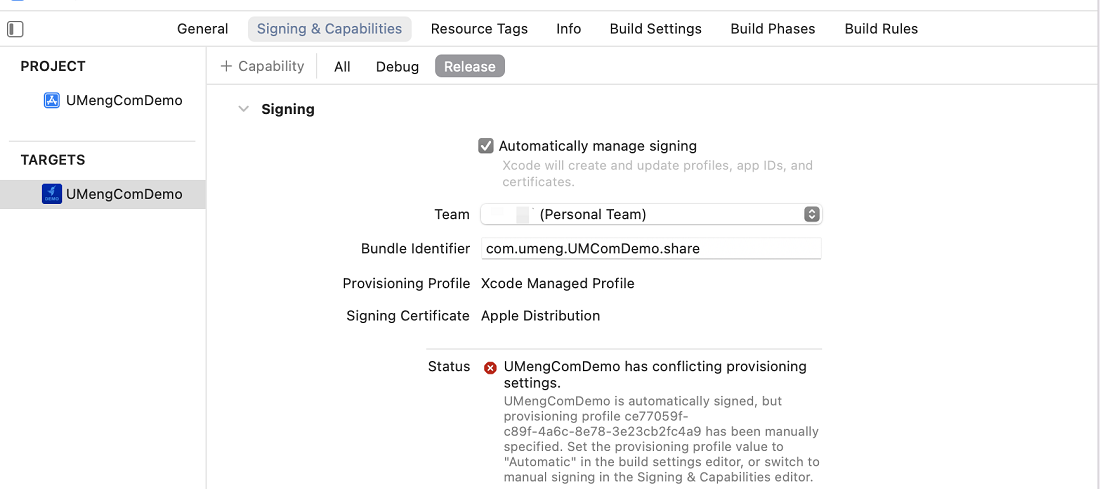Click the Xcode Managed Profile text
The height and width of the screenshot is (489, 1100).
(558, 283)
